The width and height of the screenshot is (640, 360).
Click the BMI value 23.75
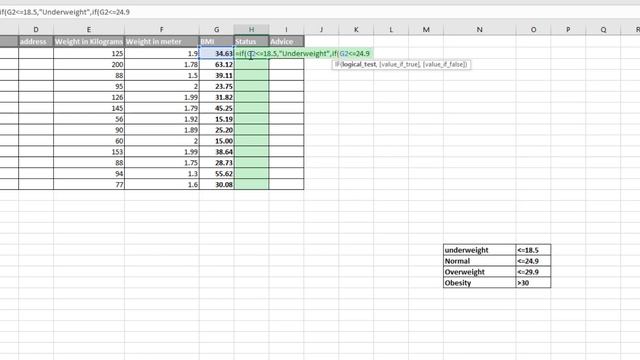click(x=216, y=86)
